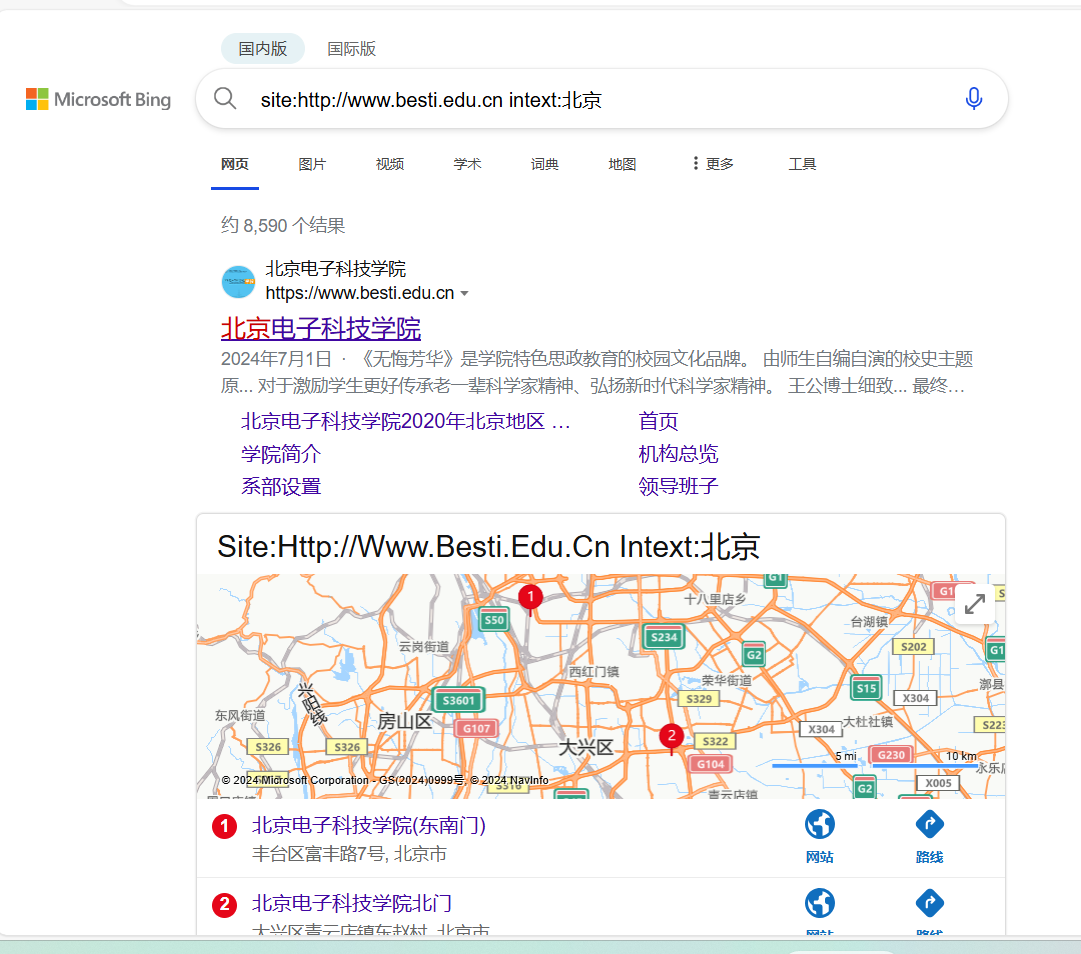The height and width of the screenshot is (954, 1081).
Task: Click the https://www.besti.edu.cn URL text
Action: click(359, 293)
